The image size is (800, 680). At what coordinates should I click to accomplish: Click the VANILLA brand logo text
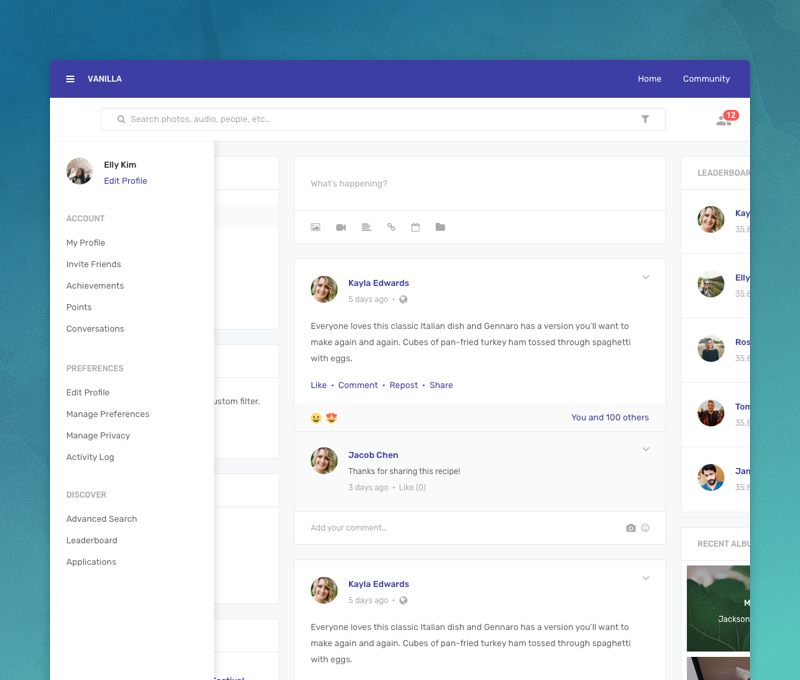point(105,79)
